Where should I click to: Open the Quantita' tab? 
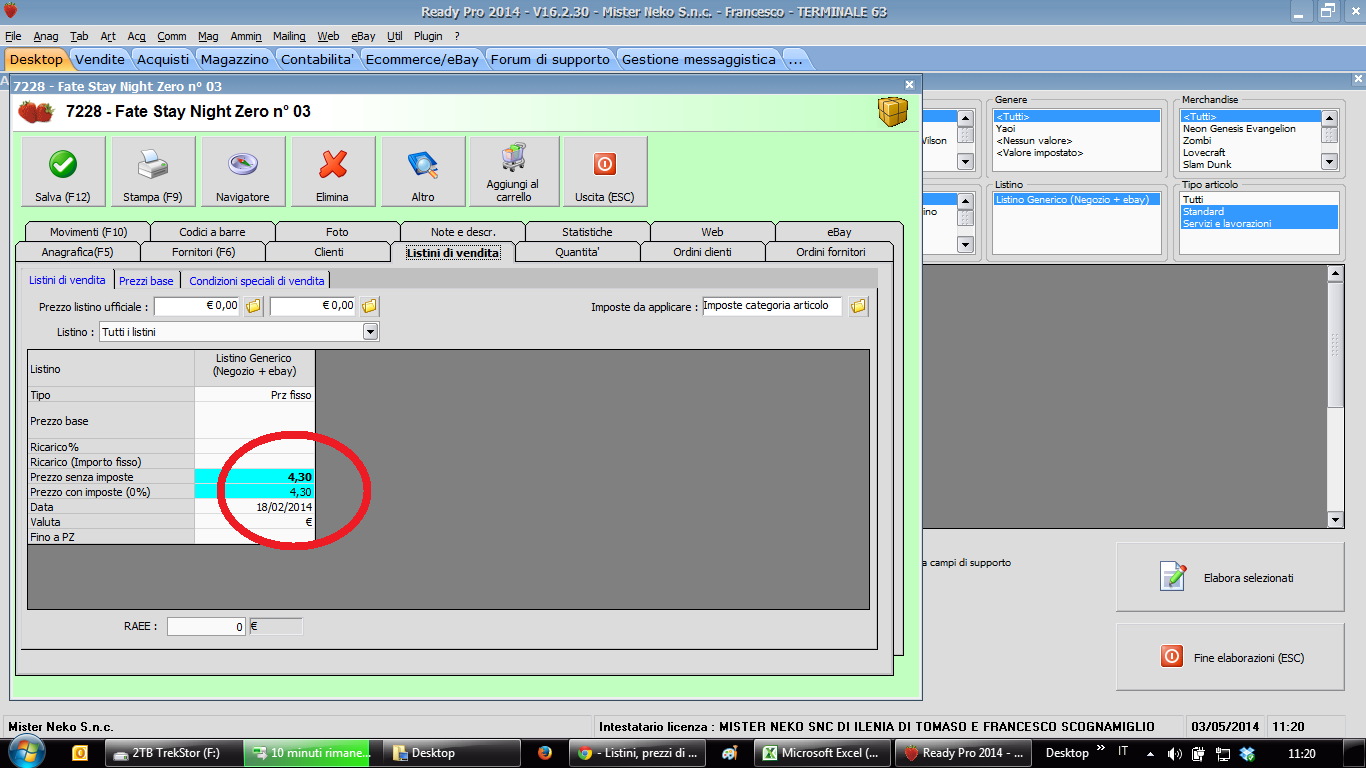[x=578, y=252]
